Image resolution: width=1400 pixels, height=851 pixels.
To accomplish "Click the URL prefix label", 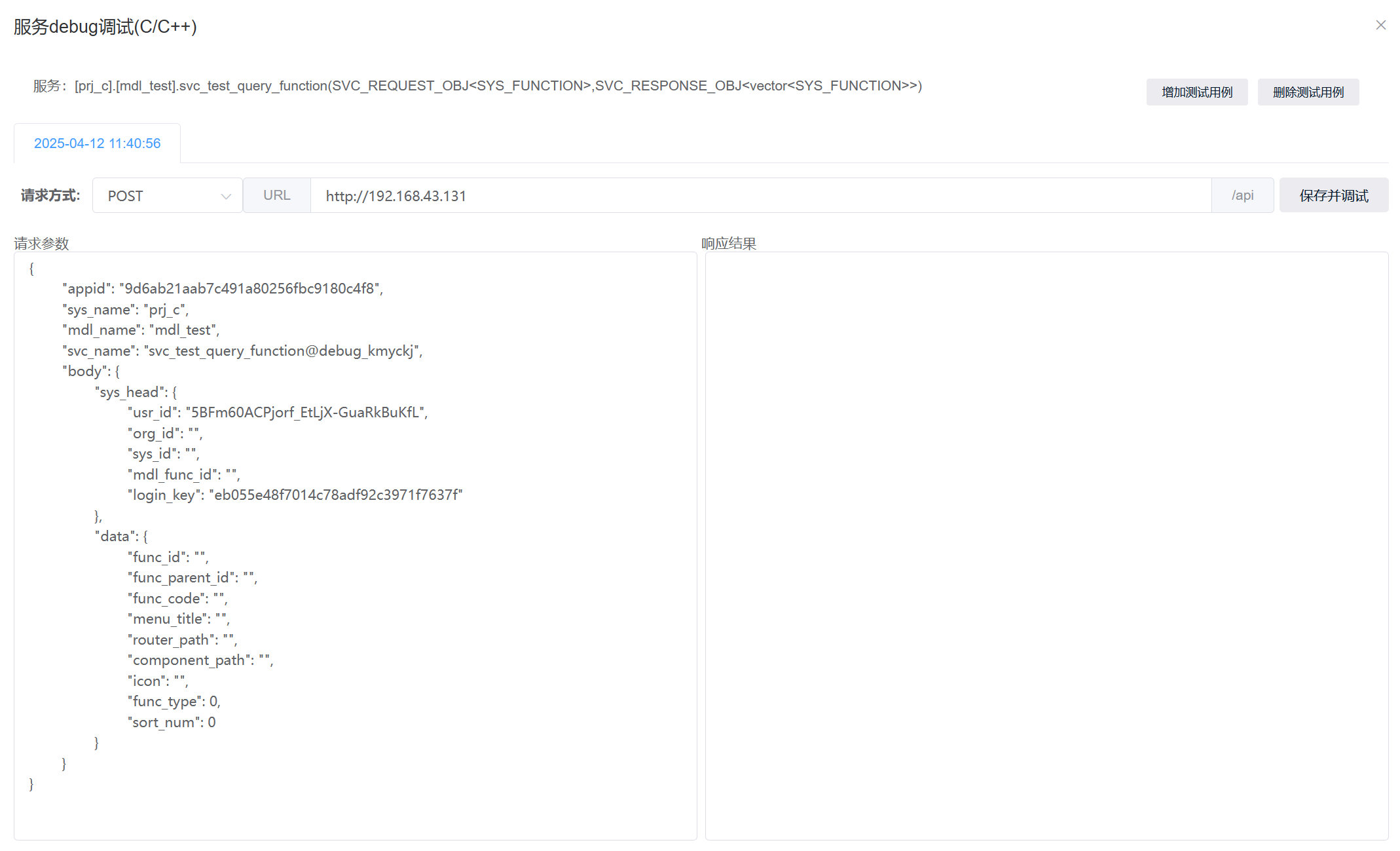I will click(276, 196).
